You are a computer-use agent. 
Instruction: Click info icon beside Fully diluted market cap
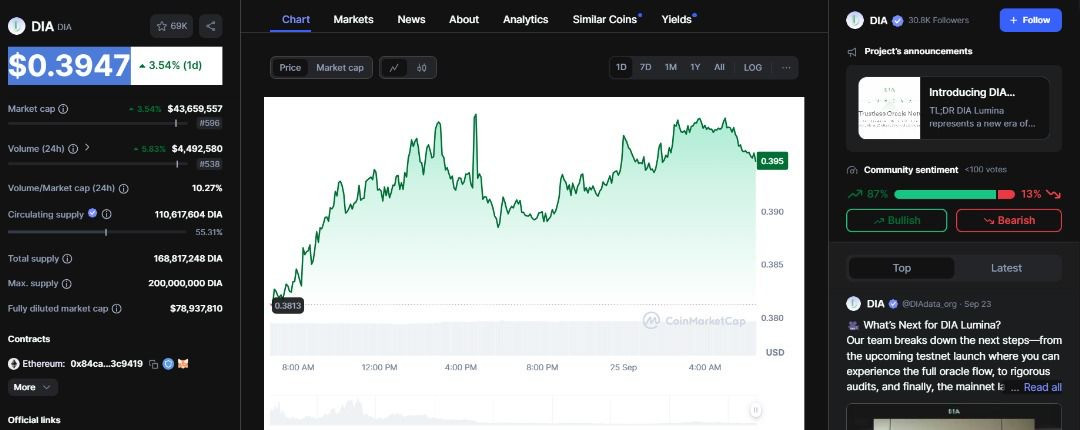coord(118,309)
